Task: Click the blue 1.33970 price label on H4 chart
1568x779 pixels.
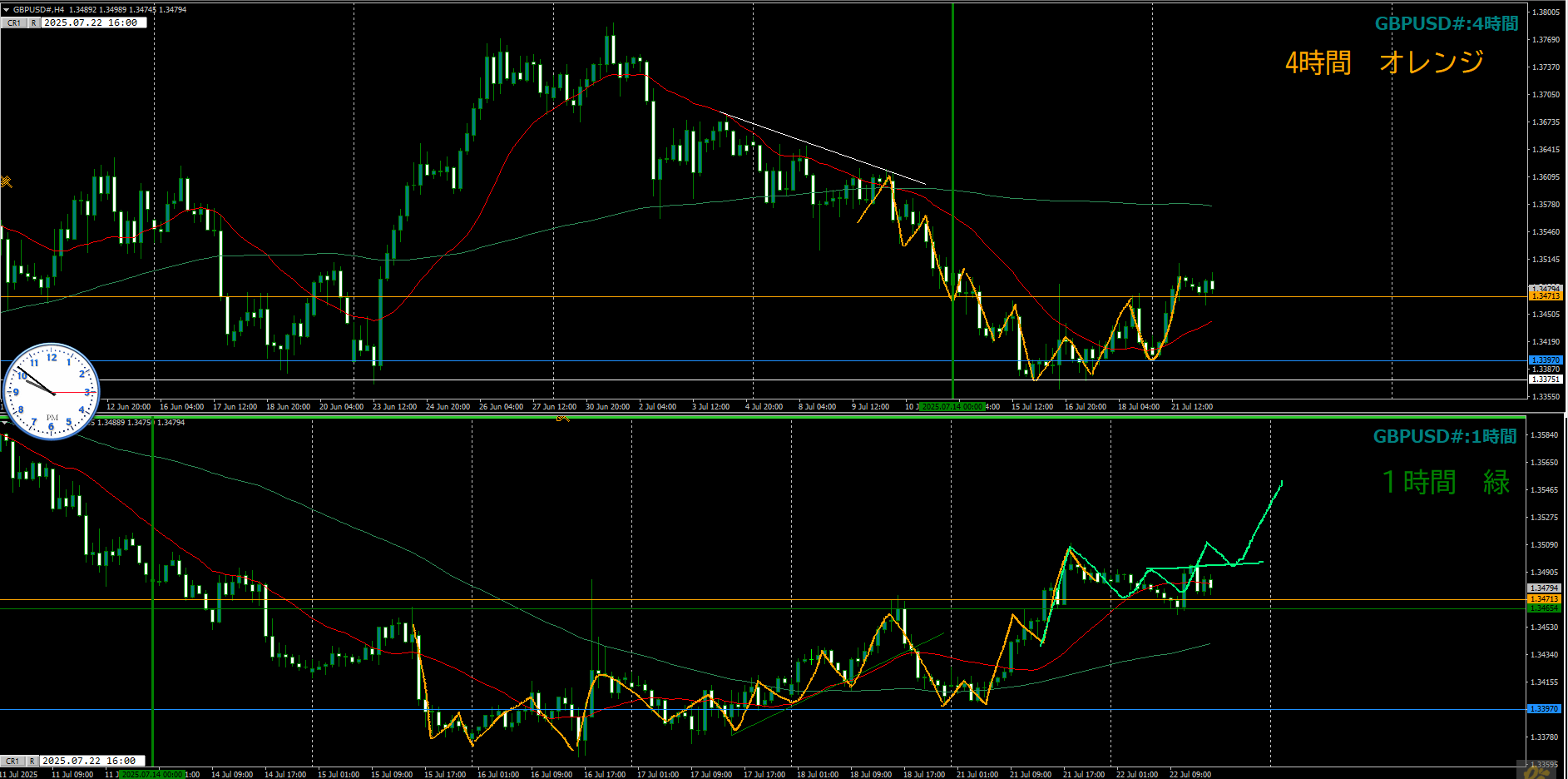Action: pos(1546,360)
